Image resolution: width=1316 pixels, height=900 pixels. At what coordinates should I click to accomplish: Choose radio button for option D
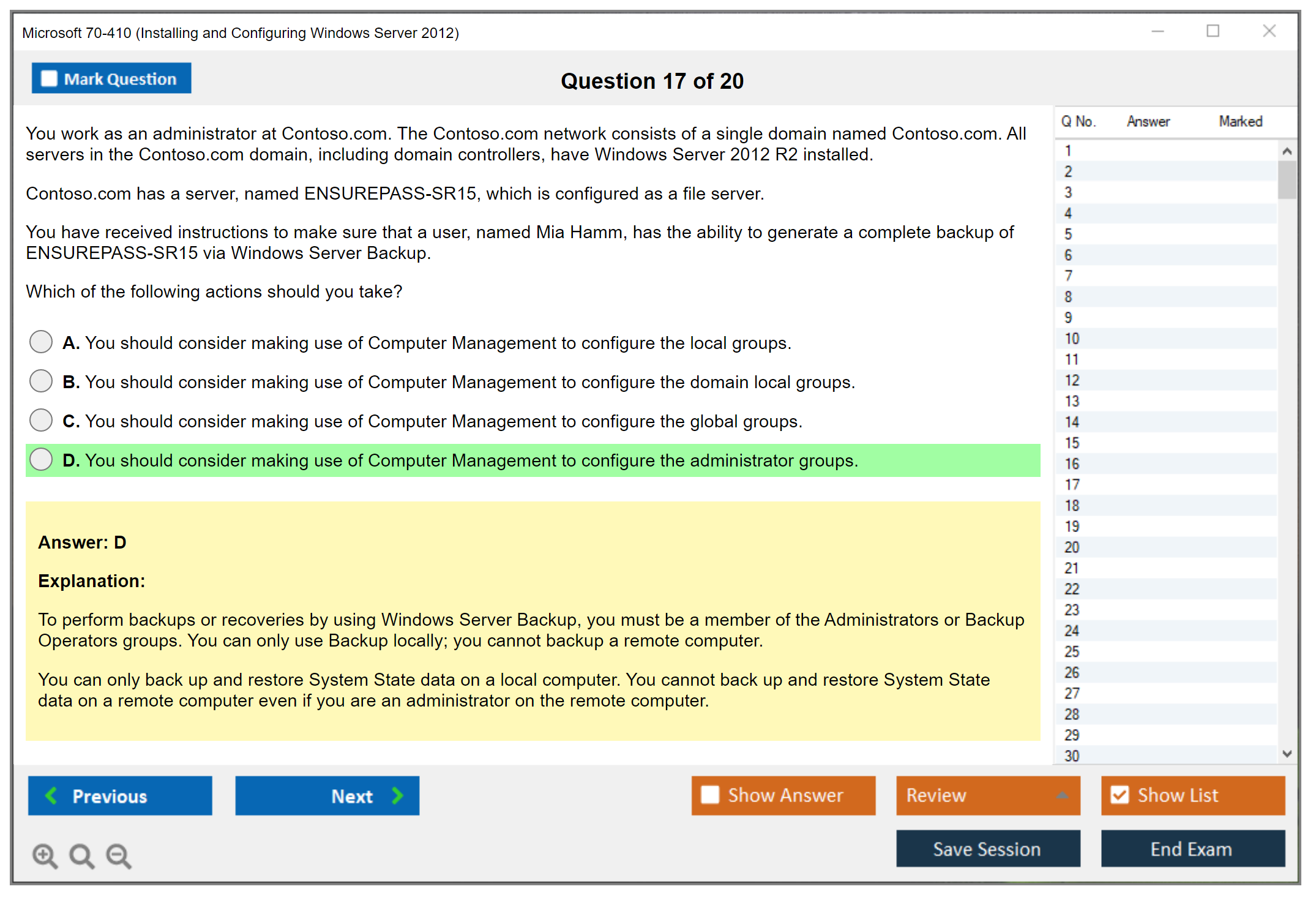(x=41, y=459)
